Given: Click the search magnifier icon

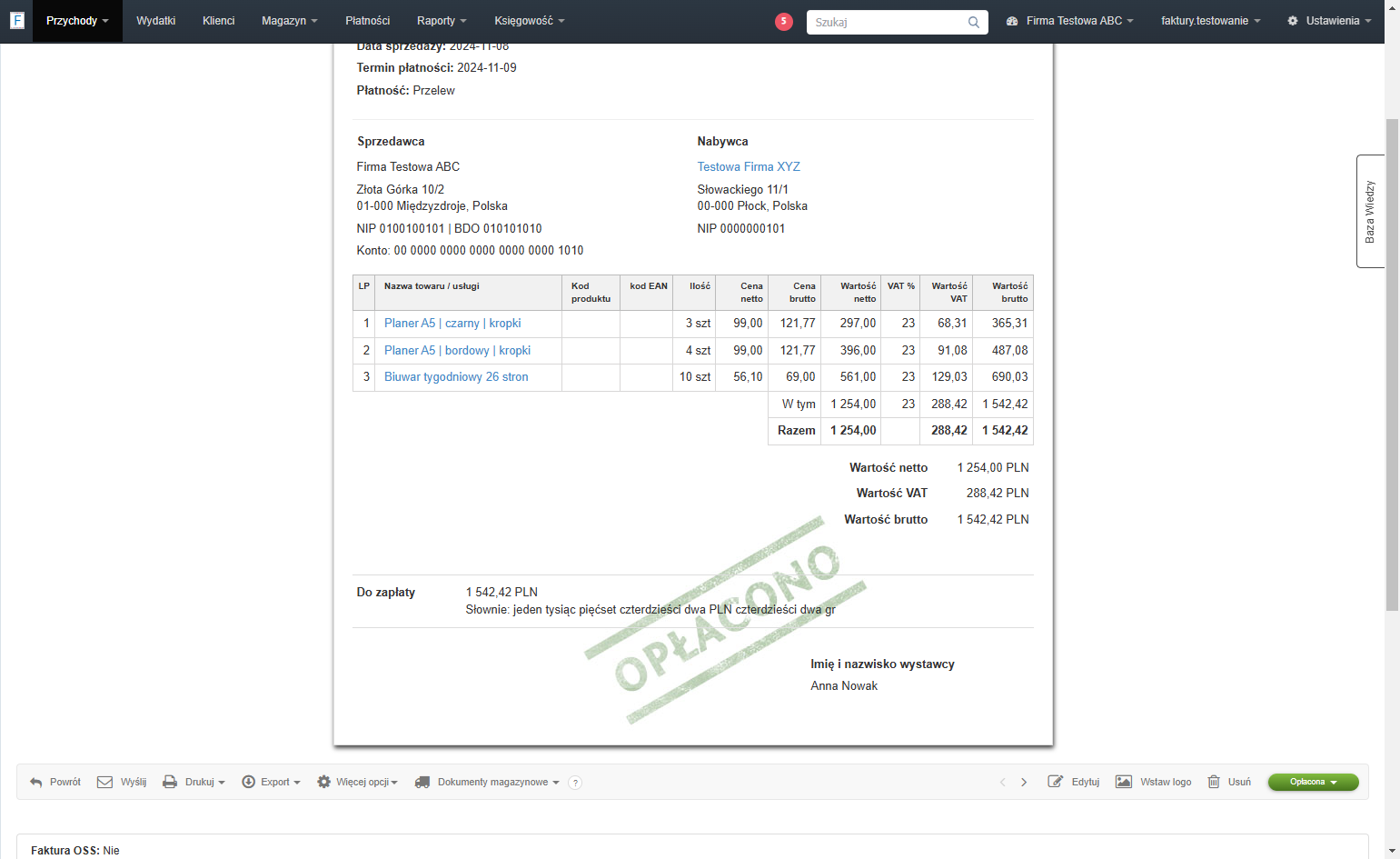Looking at the screenshot, I should [x=974, y=23].
